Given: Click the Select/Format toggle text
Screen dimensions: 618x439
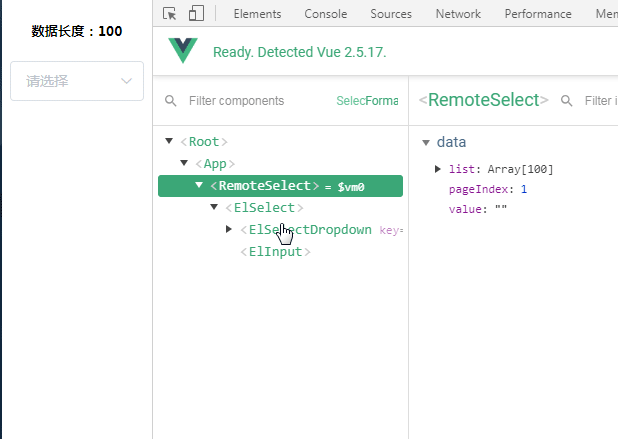Looking at the screenshot, I should coord(367,101).
